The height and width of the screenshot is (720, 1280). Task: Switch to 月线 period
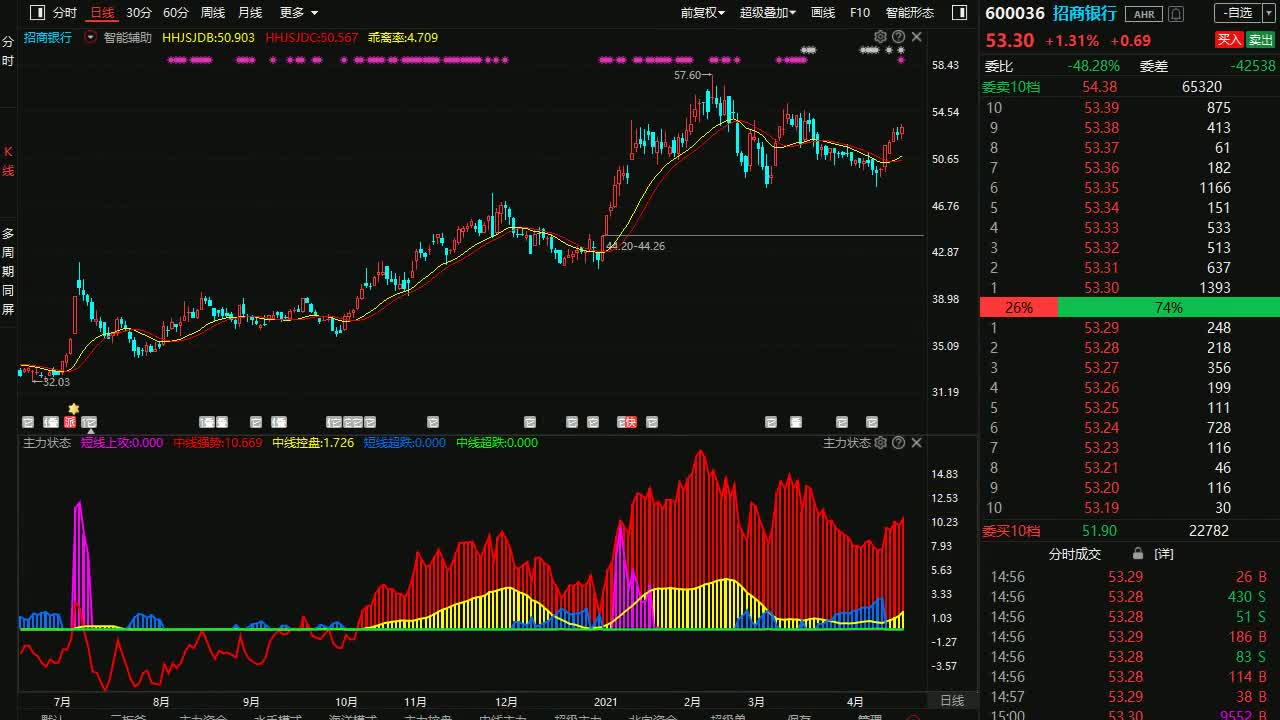[250, 13]
